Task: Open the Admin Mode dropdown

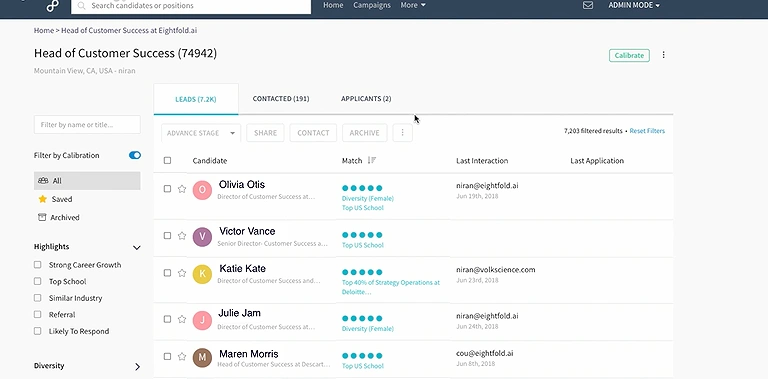Action: pyautogui.click(x=634, y=5)
